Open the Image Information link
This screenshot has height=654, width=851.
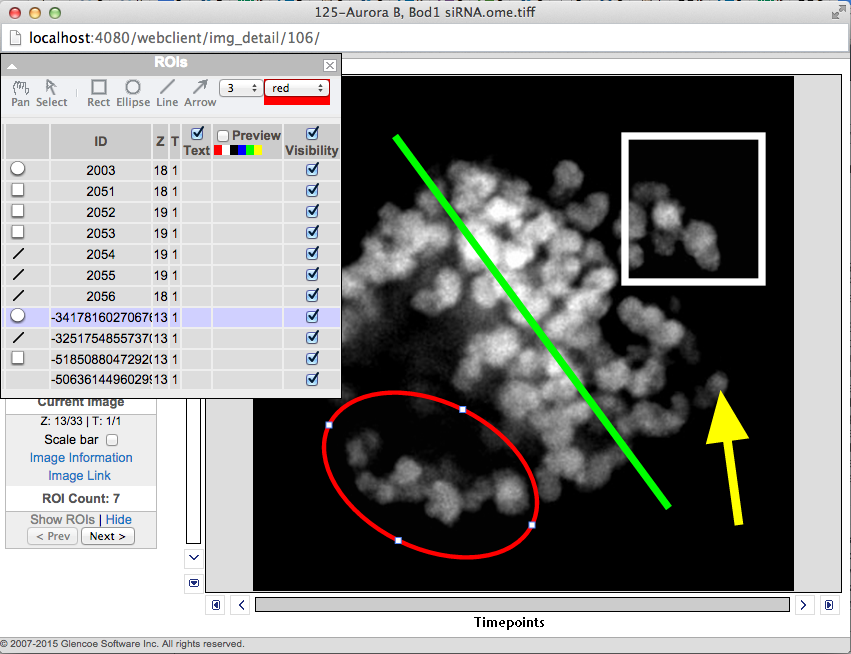coord(81,458)
